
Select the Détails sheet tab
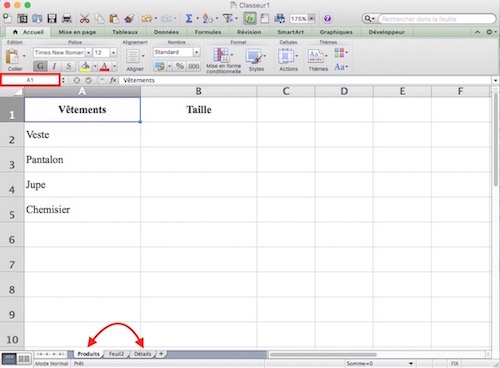point(143,354)
